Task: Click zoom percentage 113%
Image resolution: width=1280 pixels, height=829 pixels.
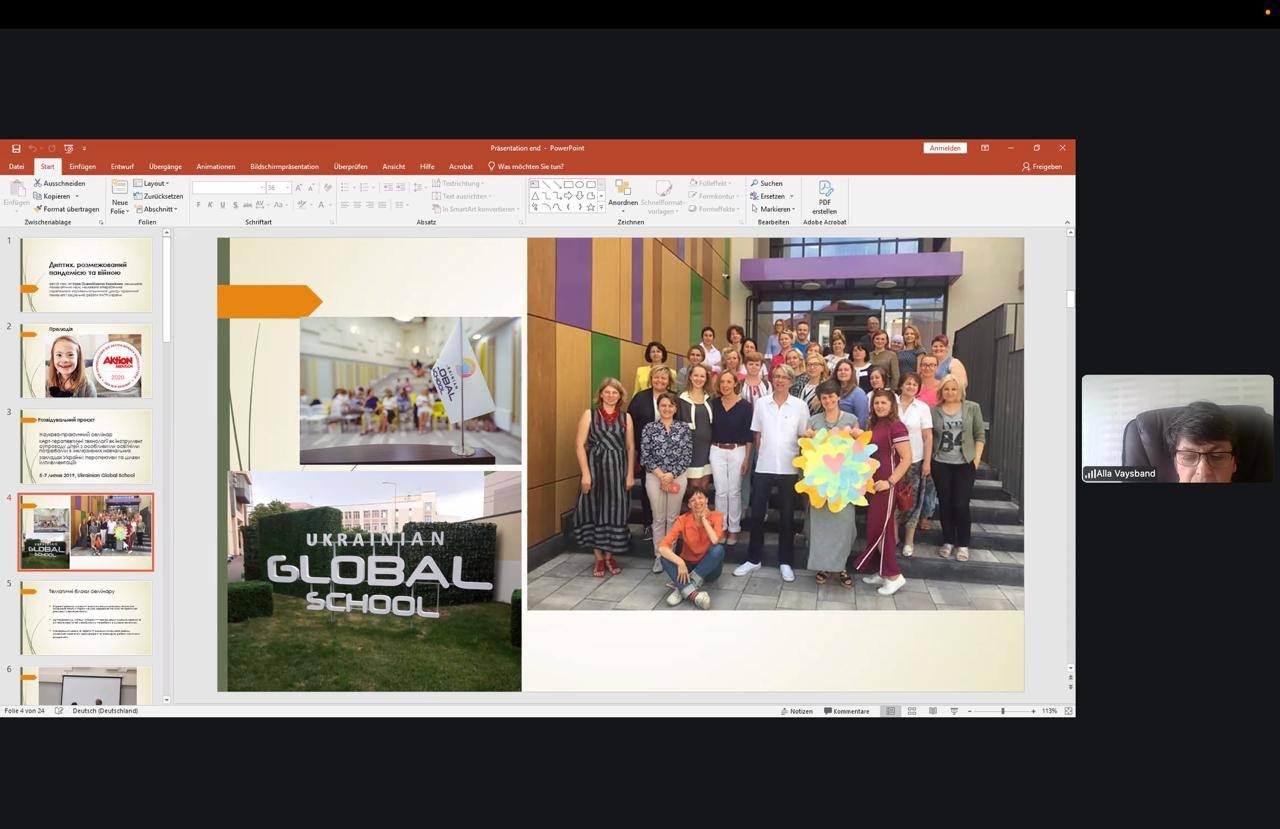Action: pos(1049,711)
